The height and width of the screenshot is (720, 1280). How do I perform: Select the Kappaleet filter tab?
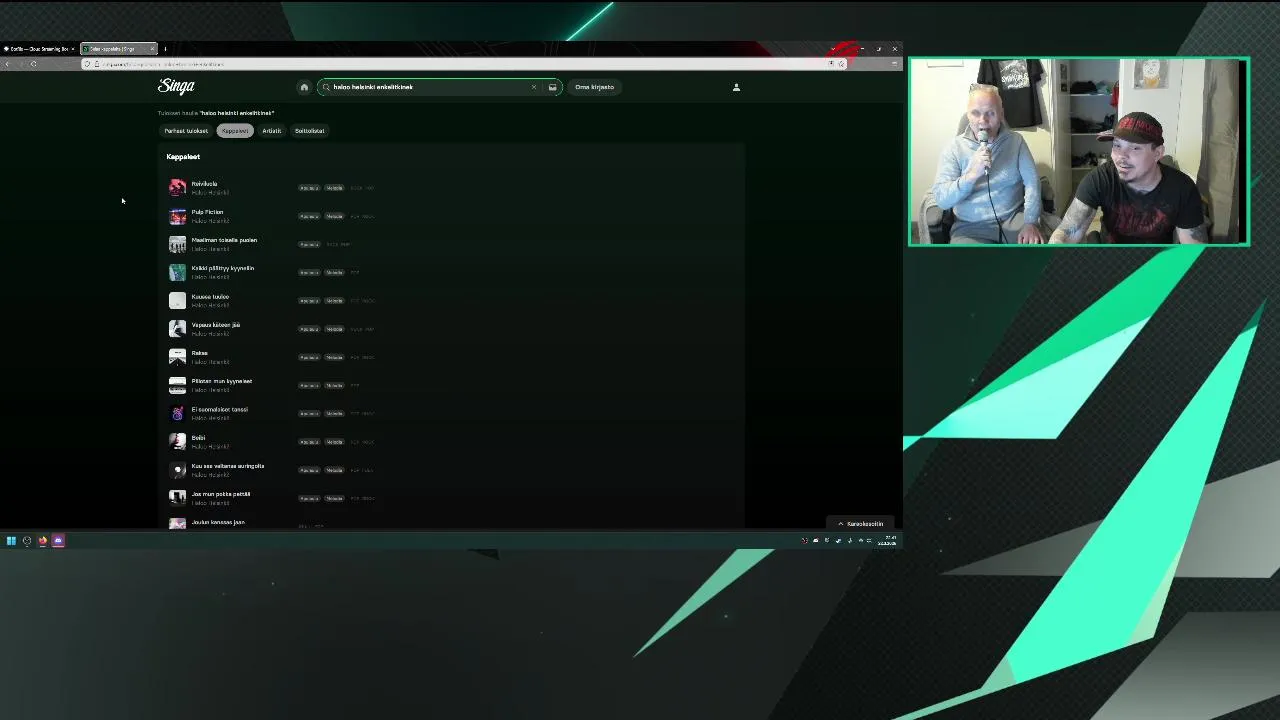(235, 131)
